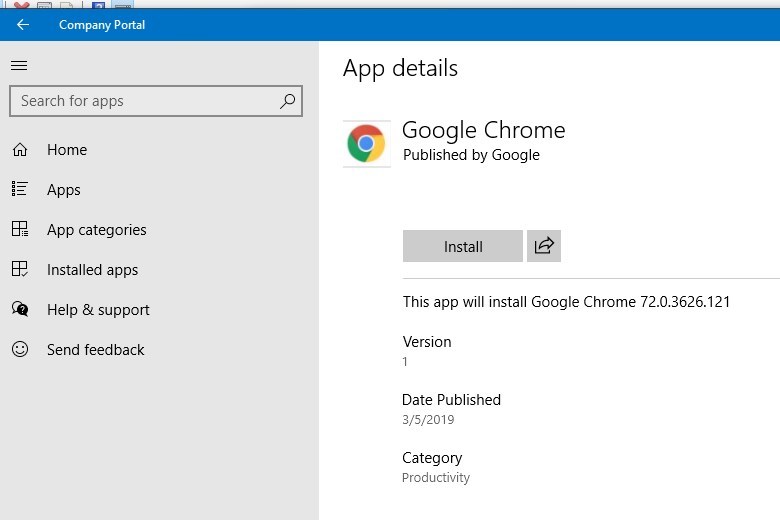Install Google Chrome
This screenshot has width=780, height=520.
pos(463,246)
